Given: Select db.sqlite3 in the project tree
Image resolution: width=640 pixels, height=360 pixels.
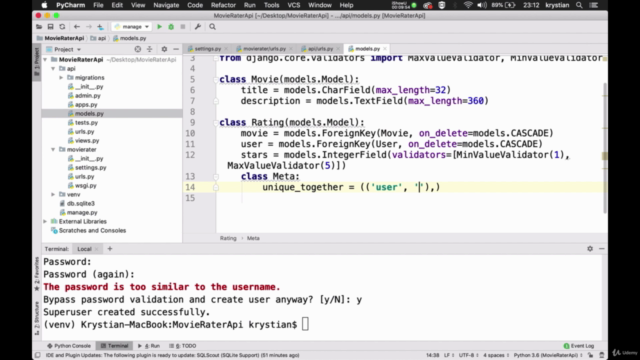Looking at the screenshot, I should pos(80,203).
